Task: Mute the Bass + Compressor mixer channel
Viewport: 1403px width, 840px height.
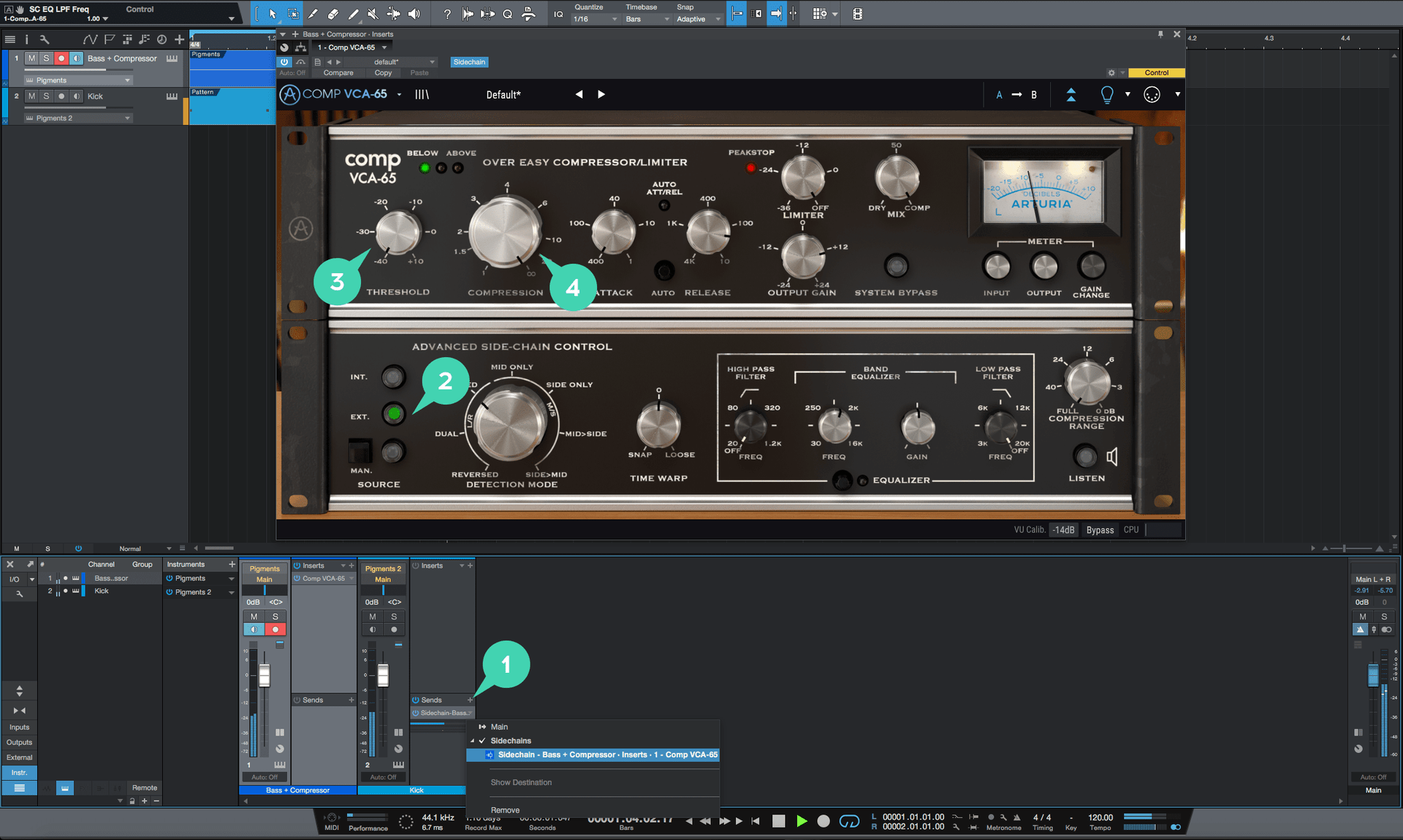Action: click(x=254, y=616)
